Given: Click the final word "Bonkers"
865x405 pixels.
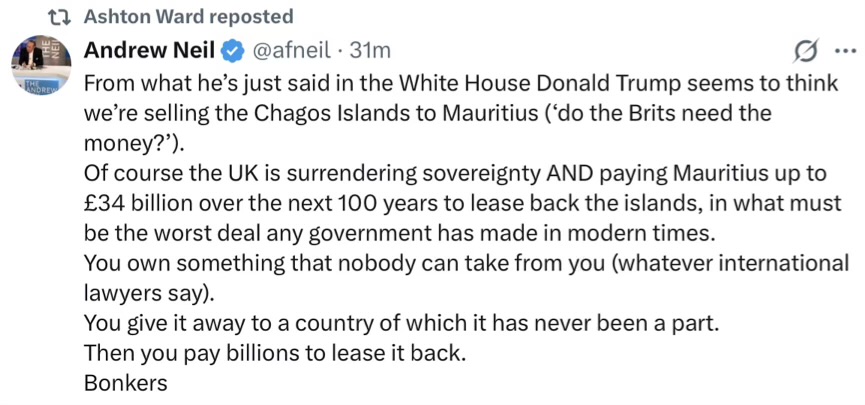Looking at the screenshot, I should pyautogui.click(x=125, y=383).
